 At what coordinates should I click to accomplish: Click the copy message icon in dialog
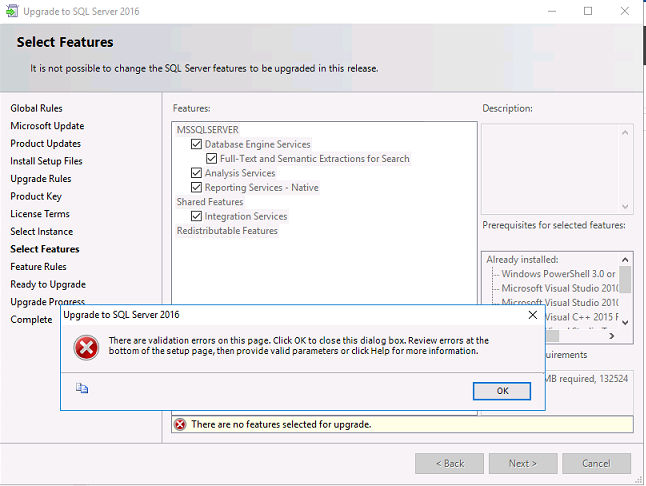(x=82, y=388)
